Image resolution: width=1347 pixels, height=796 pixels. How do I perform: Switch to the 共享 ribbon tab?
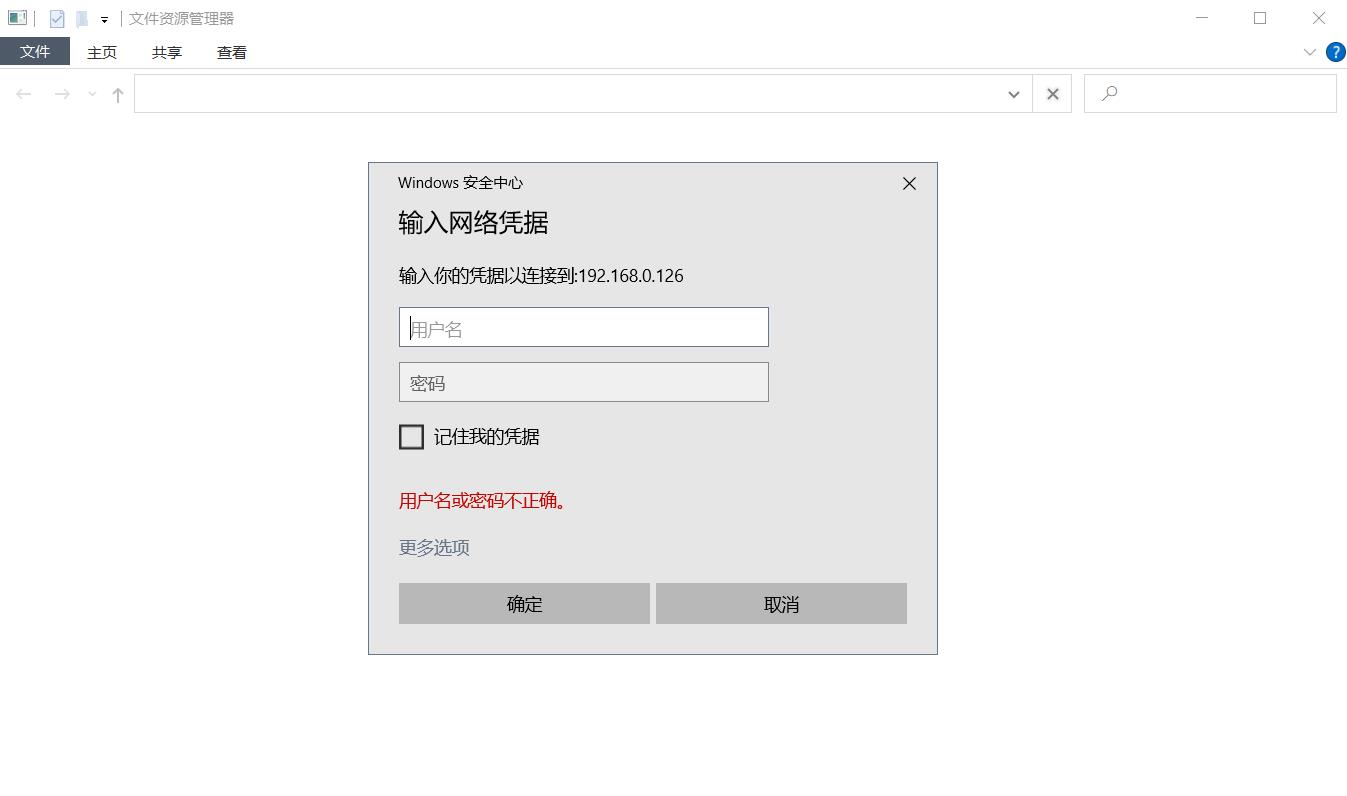(167, 52)
